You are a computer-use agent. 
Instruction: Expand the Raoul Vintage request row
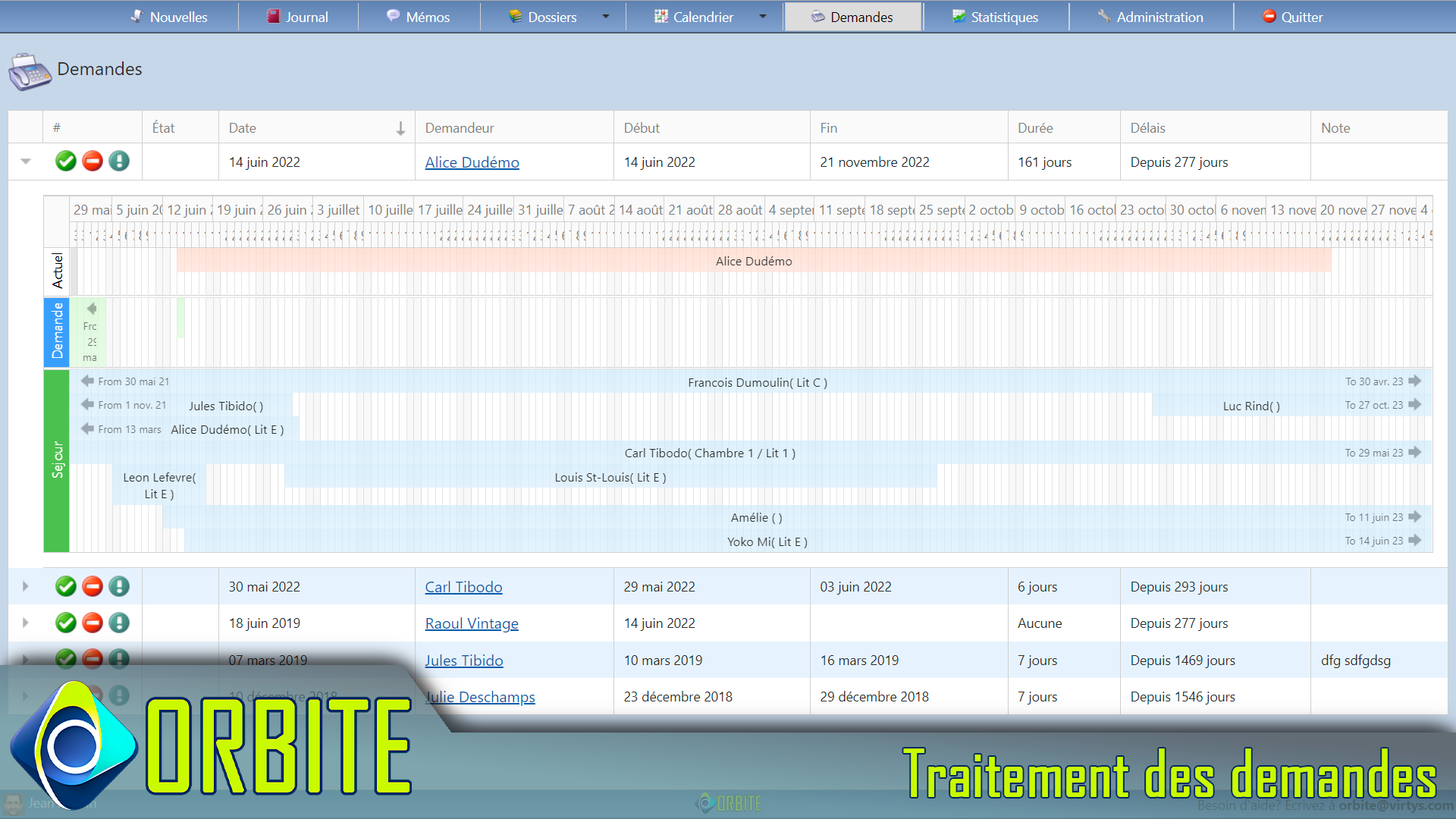tap(26, 623)
